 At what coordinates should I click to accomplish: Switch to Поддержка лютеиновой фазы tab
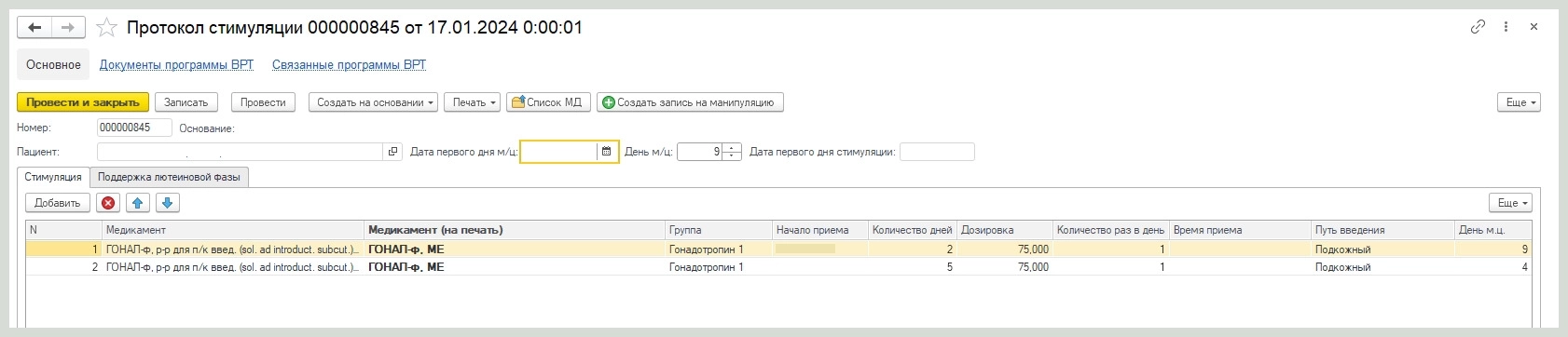click(x=169, y=177)
